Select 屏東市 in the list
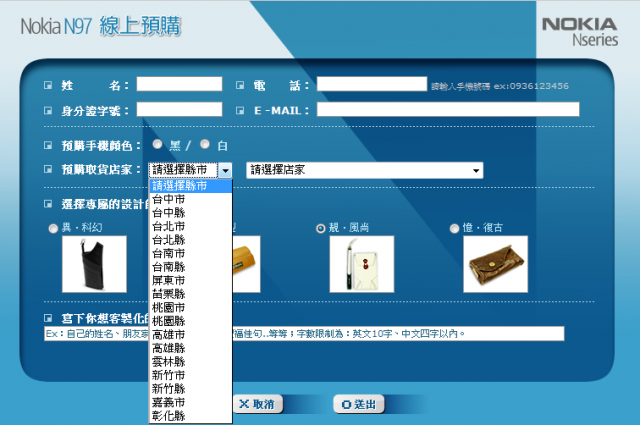Screen dimensions: 640x425 (191, 280)
